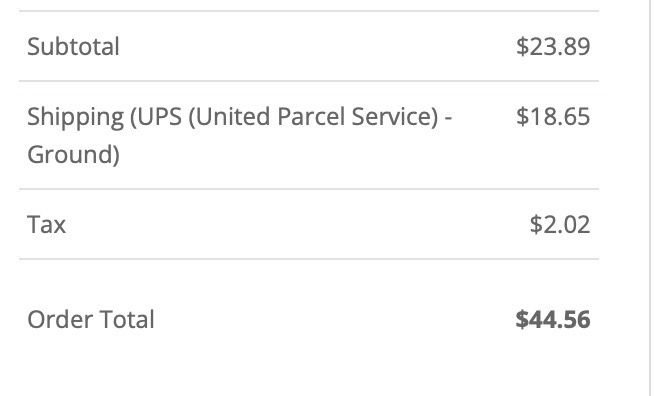Click blank area beneath the $18.65 amount
The height and width of the screenshot is (396, 654).
click(553, 155)
